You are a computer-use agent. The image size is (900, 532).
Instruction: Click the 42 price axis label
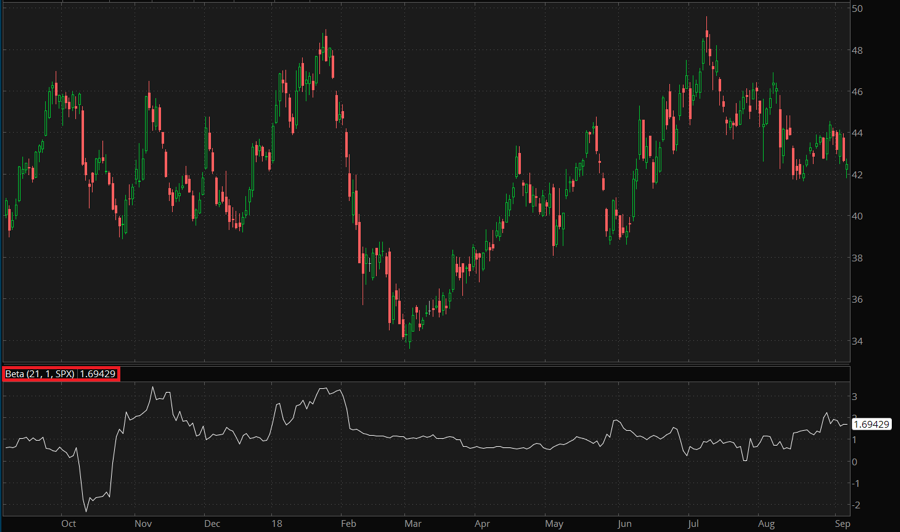coord(857,175)
